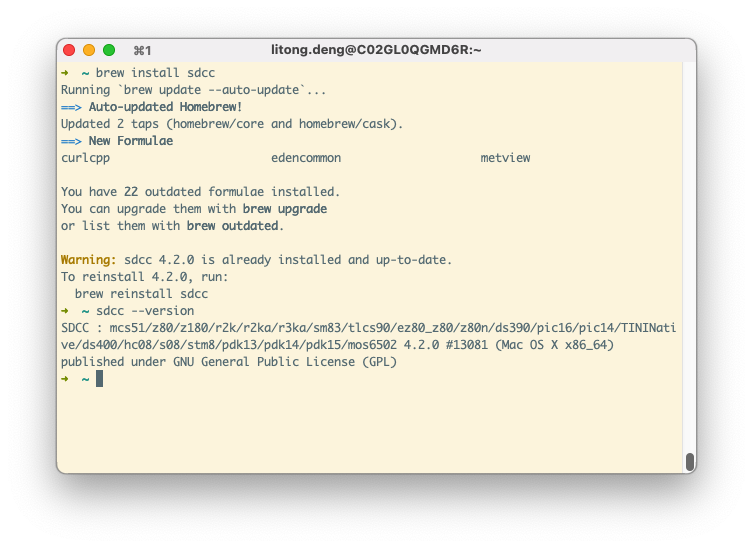
Task: Click the arrow prompt before 'sdcc --version'
Action: [65, 311]
